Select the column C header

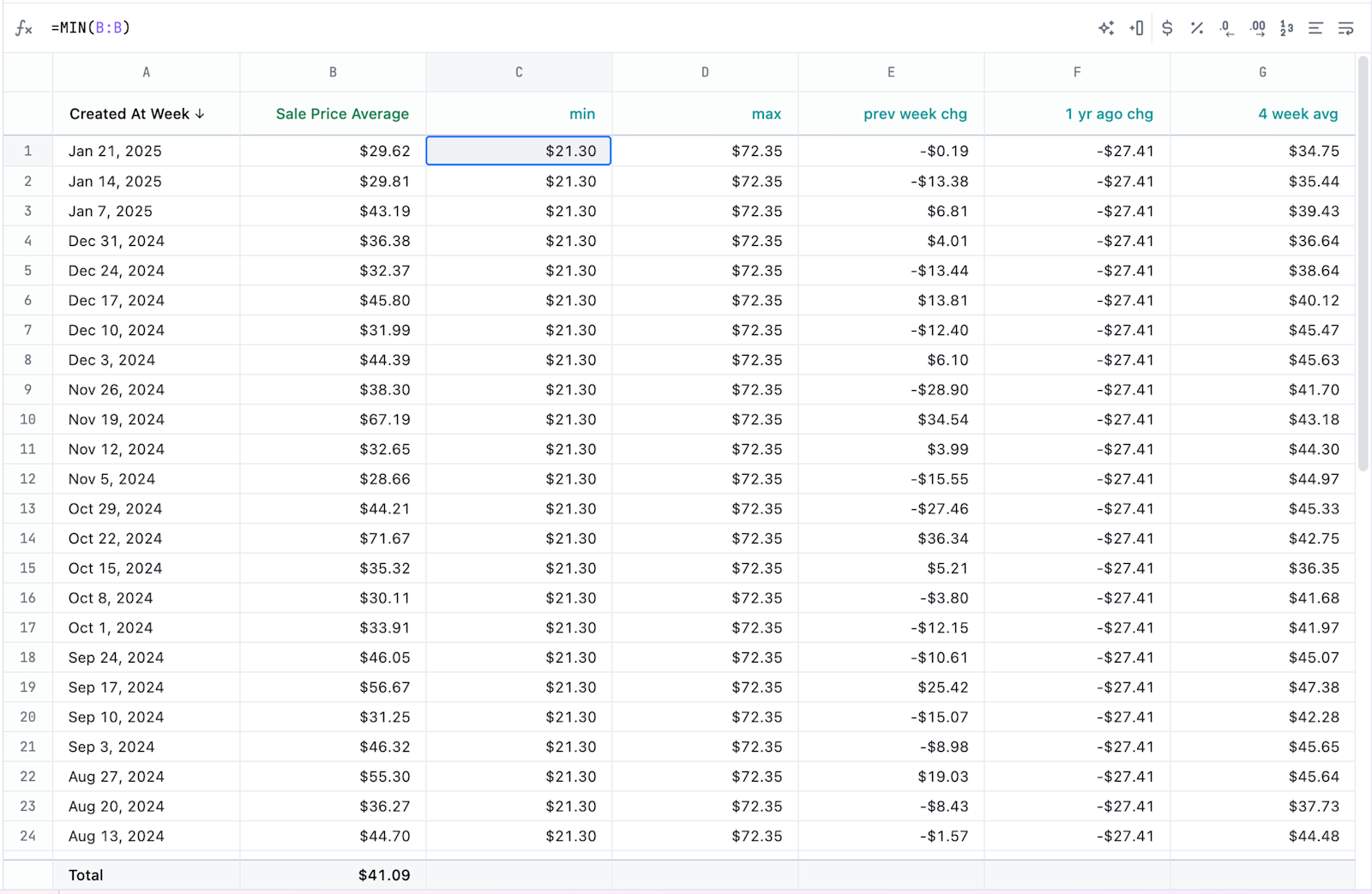tap(518, 72)
